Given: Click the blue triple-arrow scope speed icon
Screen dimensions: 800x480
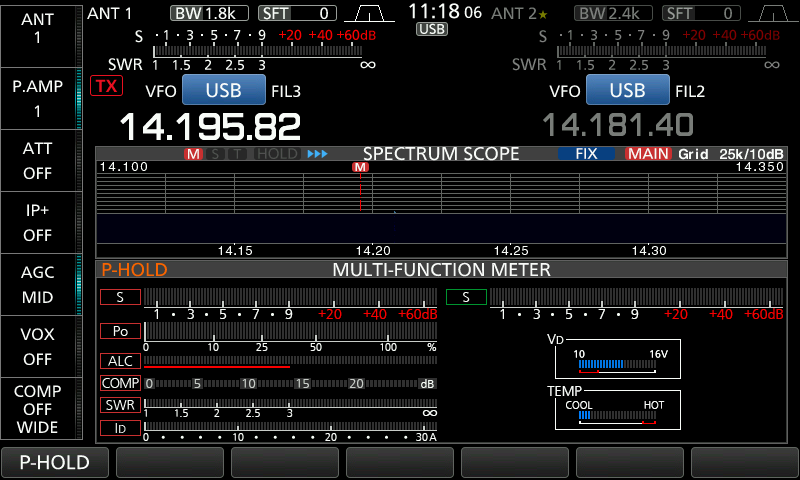Looking at the screenshot, I should pyautogui.click(x=317, y=154).
